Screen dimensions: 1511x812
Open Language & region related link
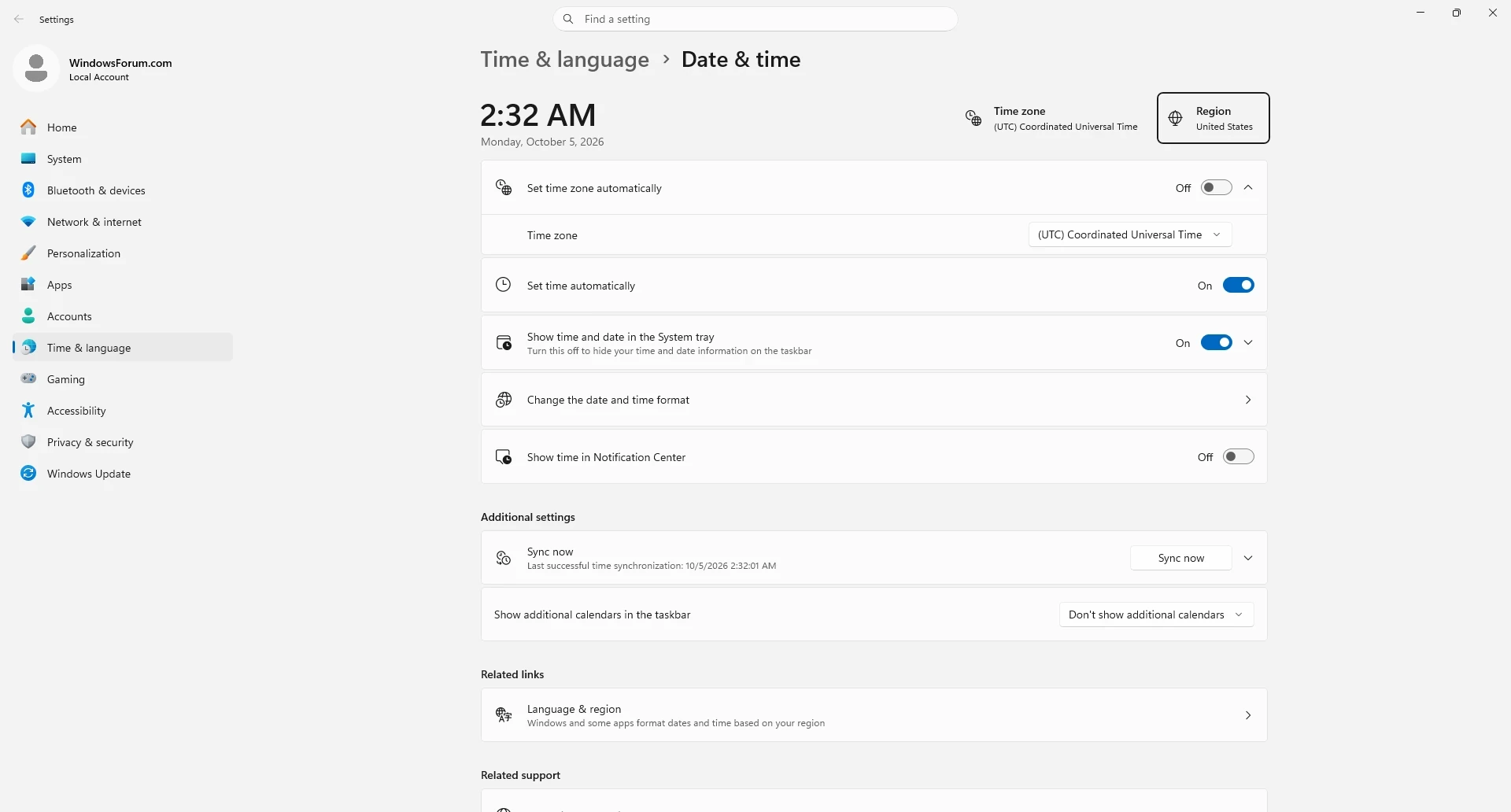click(874, 715)
